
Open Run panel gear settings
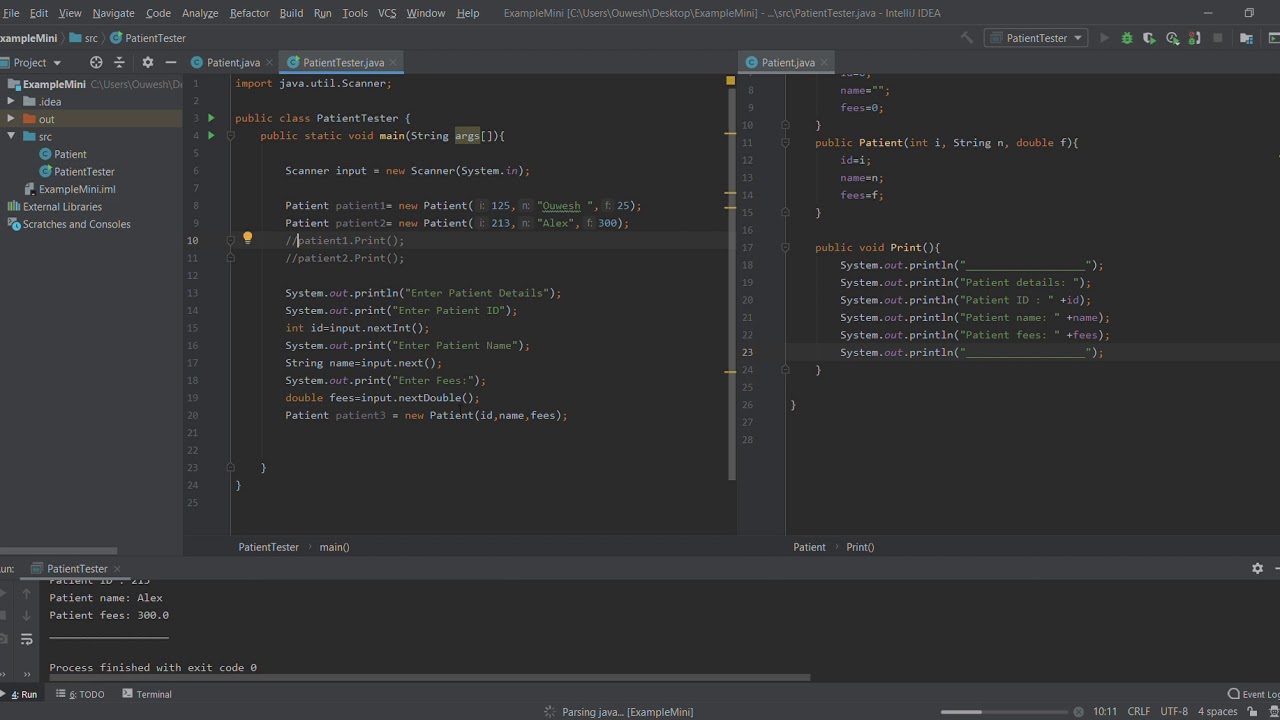tap(1257, 568)
